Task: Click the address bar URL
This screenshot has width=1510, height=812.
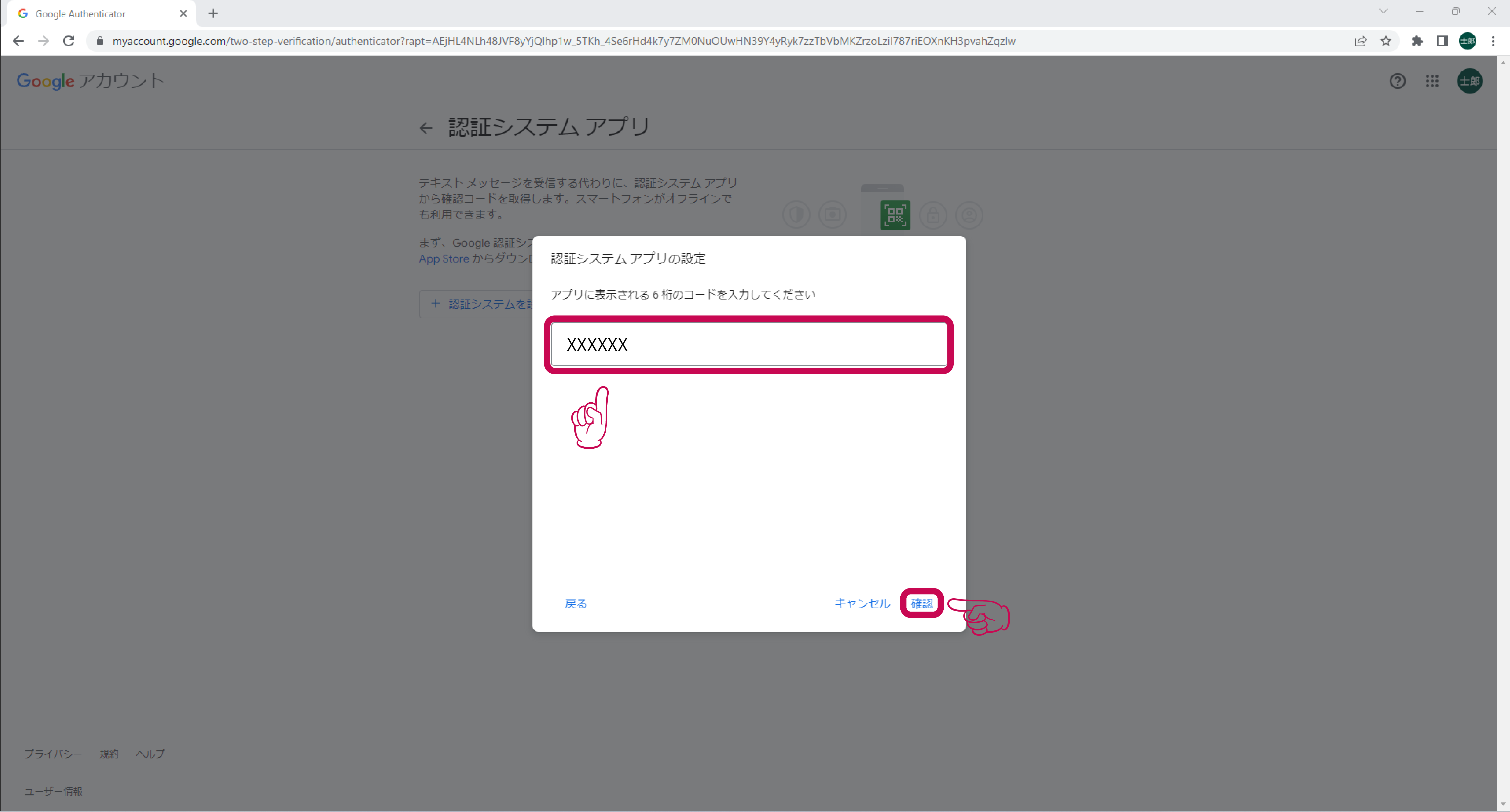Action: (x=563, y=41)
